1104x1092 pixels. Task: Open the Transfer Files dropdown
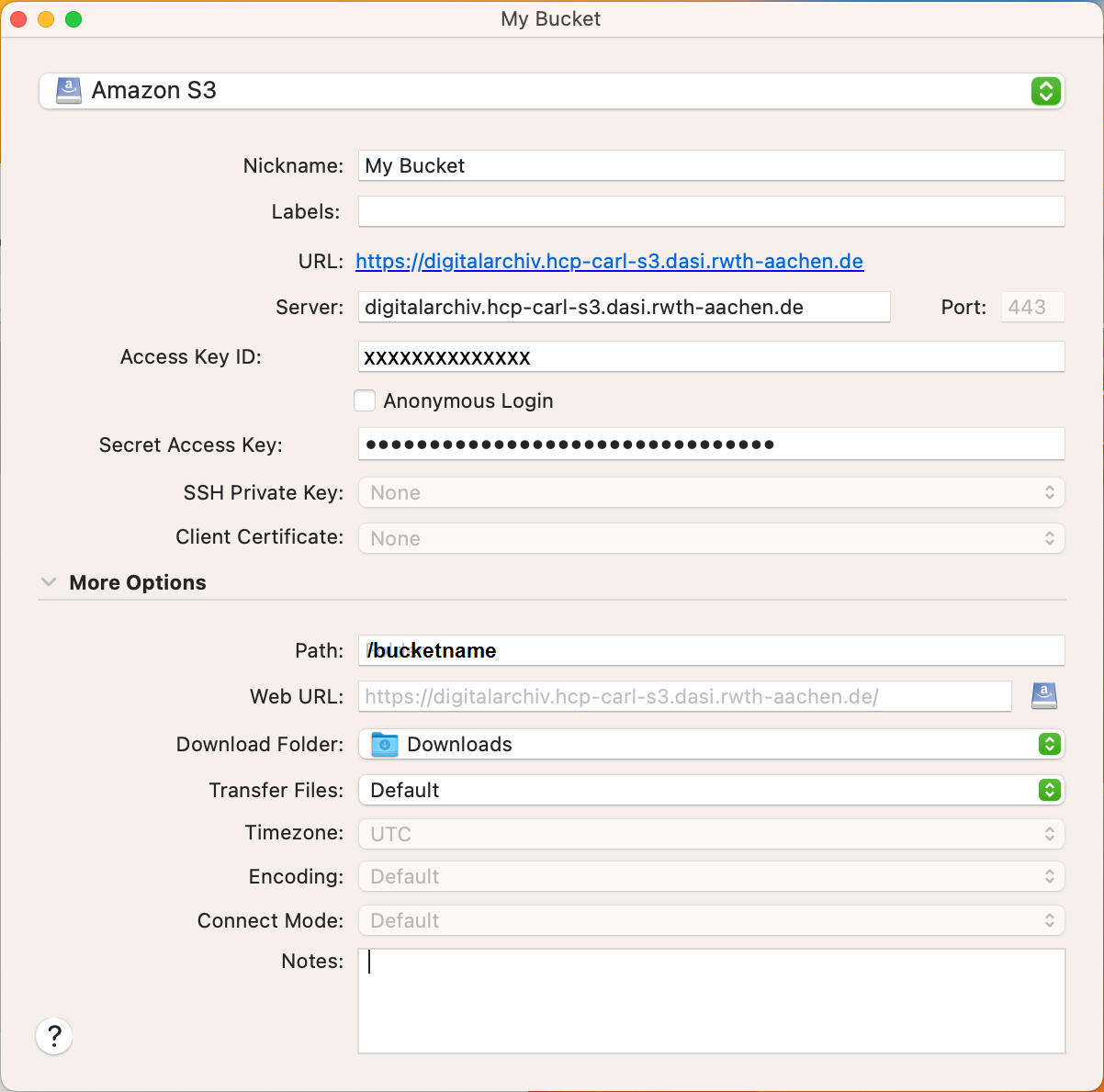coord(711,790)
